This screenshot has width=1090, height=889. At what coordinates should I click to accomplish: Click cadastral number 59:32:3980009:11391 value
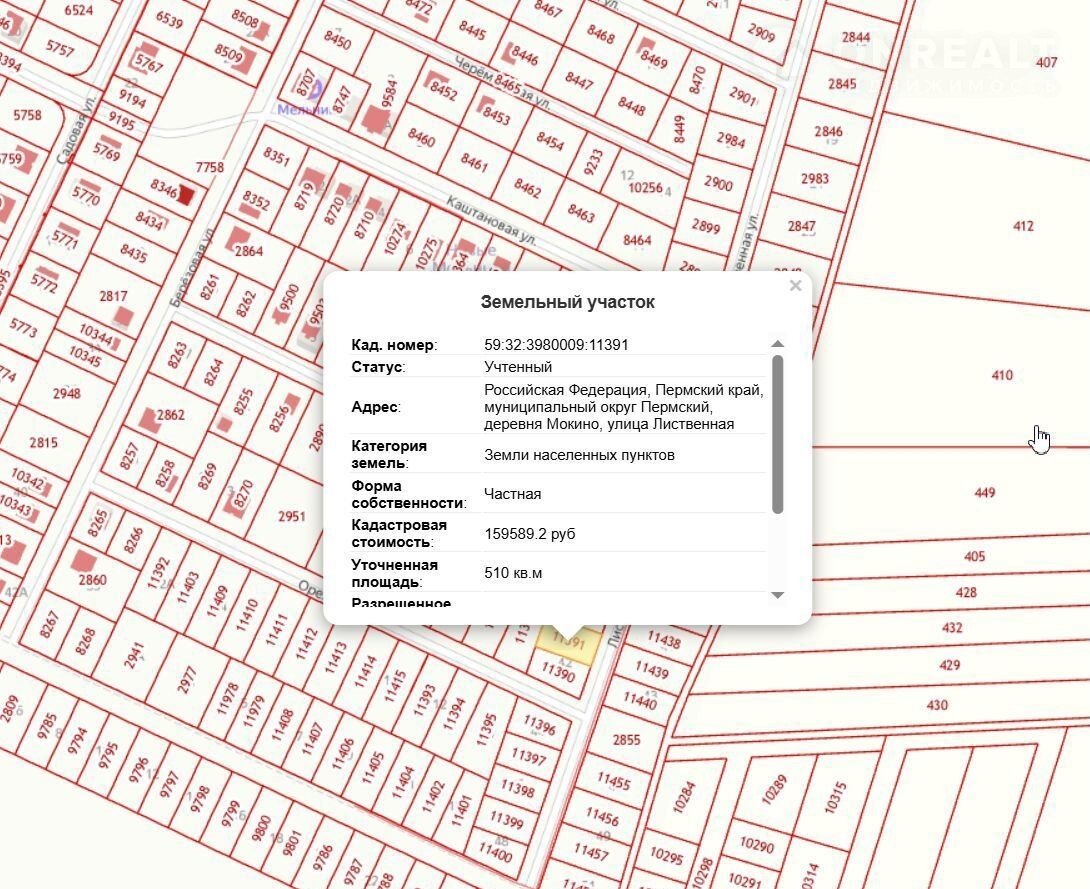coord(556,345)
